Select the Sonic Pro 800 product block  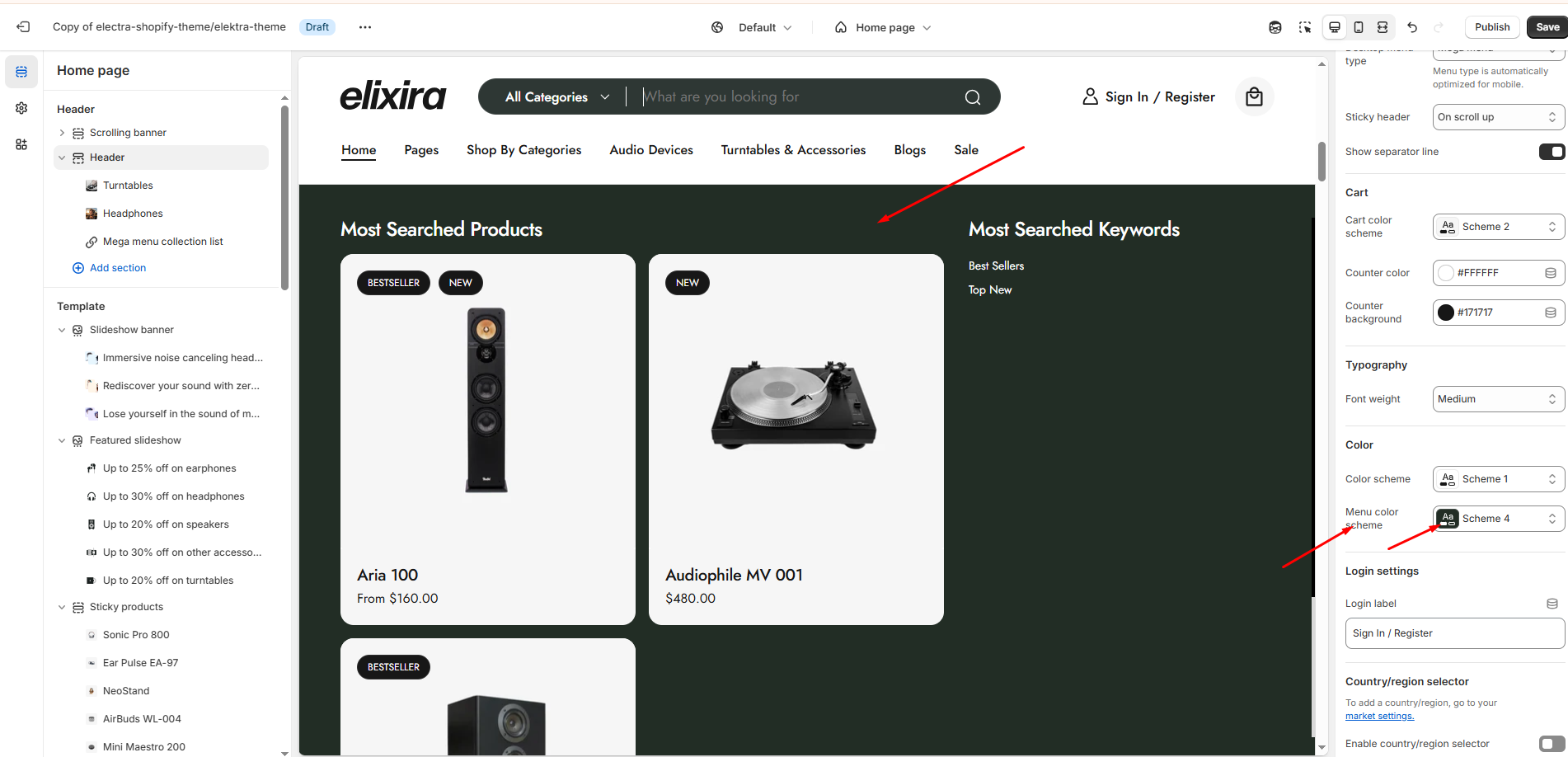click(136, 635)
